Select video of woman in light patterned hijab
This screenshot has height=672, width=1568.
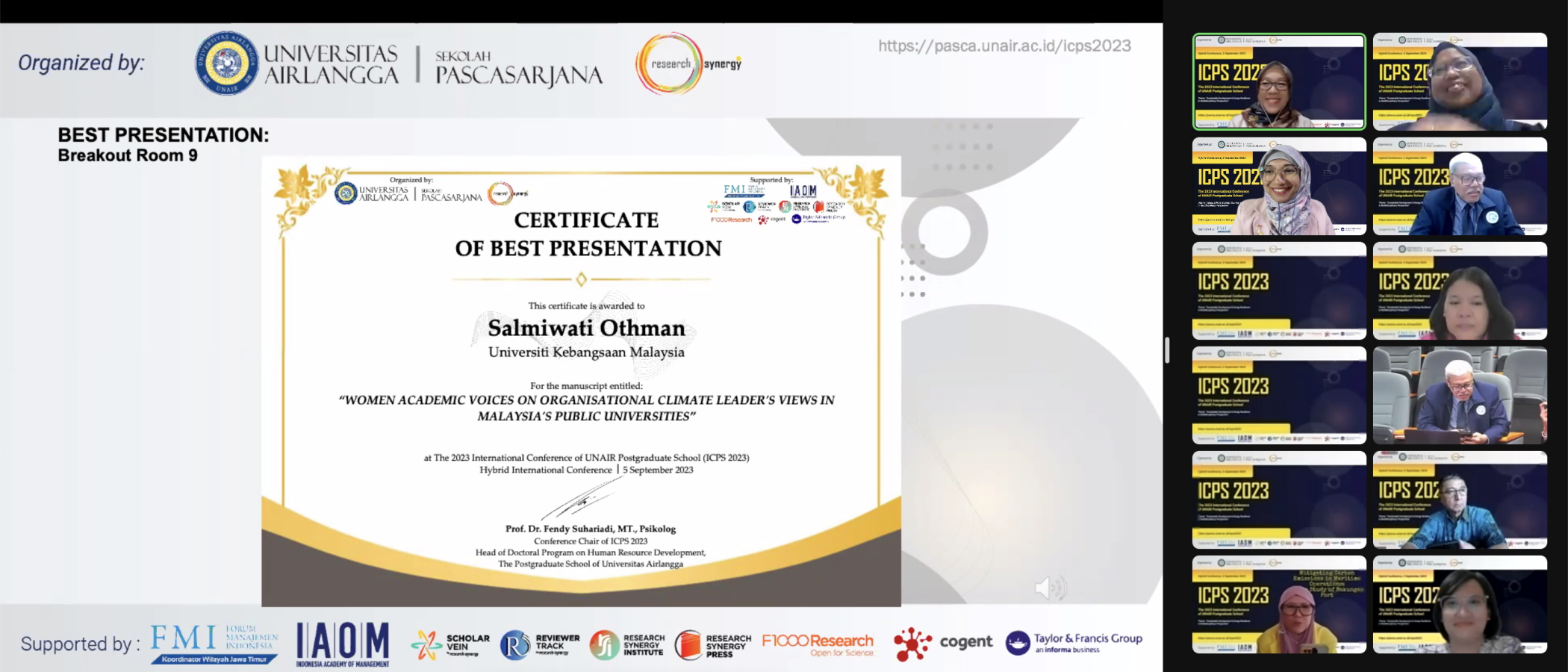coord(1279,186)
